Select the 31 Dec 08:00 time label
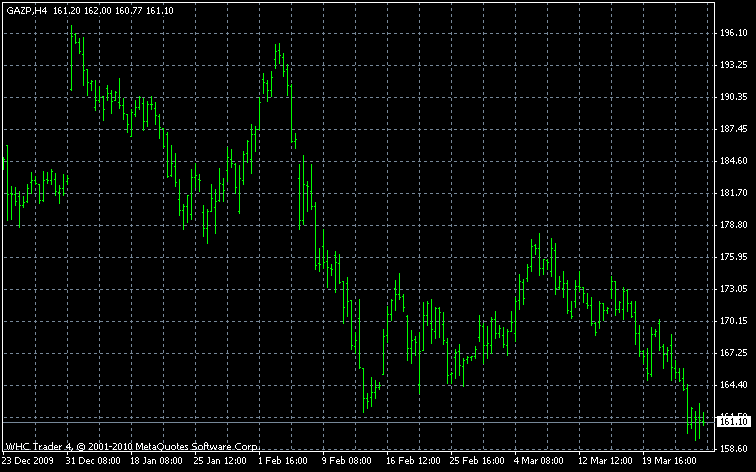The width and height of the screenshot is (756, 472). click(x=95, y=462)
